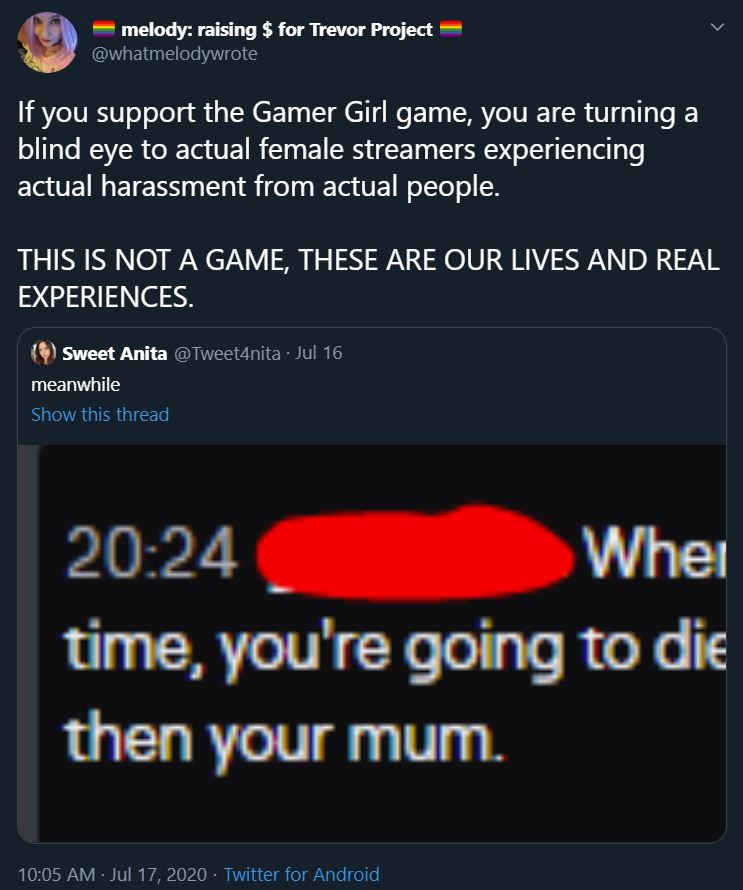Click Sweet Anita's small avatar
Viewport: 743px width, 890px height.
coord(43,353)
